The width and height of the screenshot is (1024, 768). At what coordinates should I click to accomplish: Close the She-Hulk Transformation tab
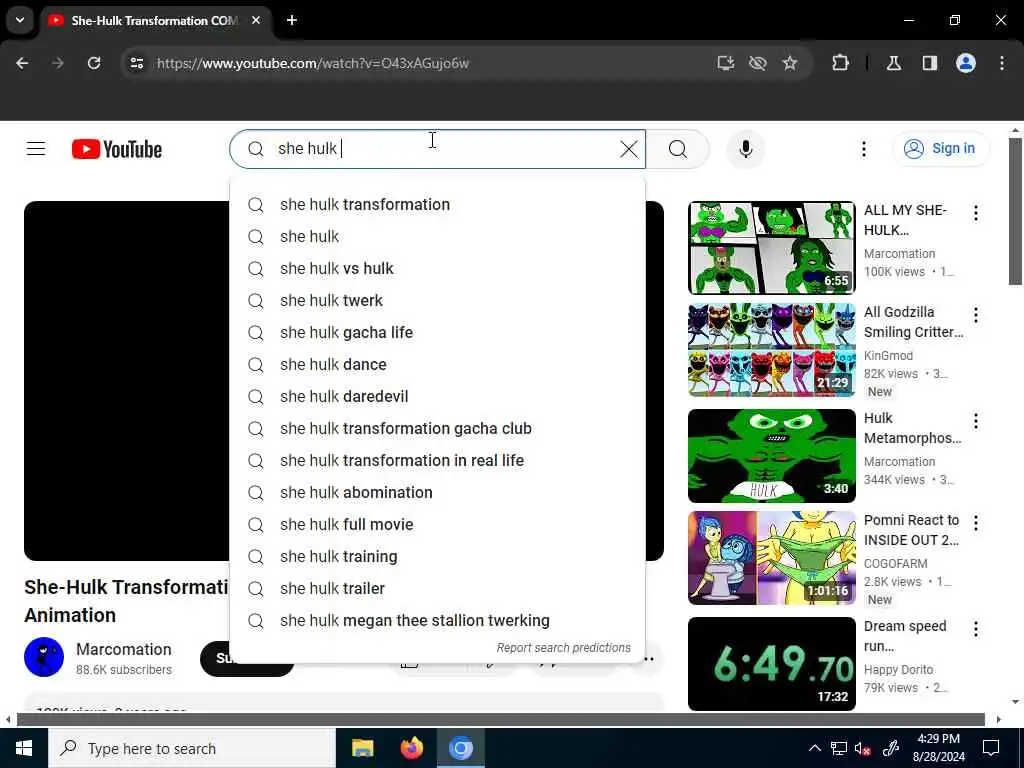(256, 20)
